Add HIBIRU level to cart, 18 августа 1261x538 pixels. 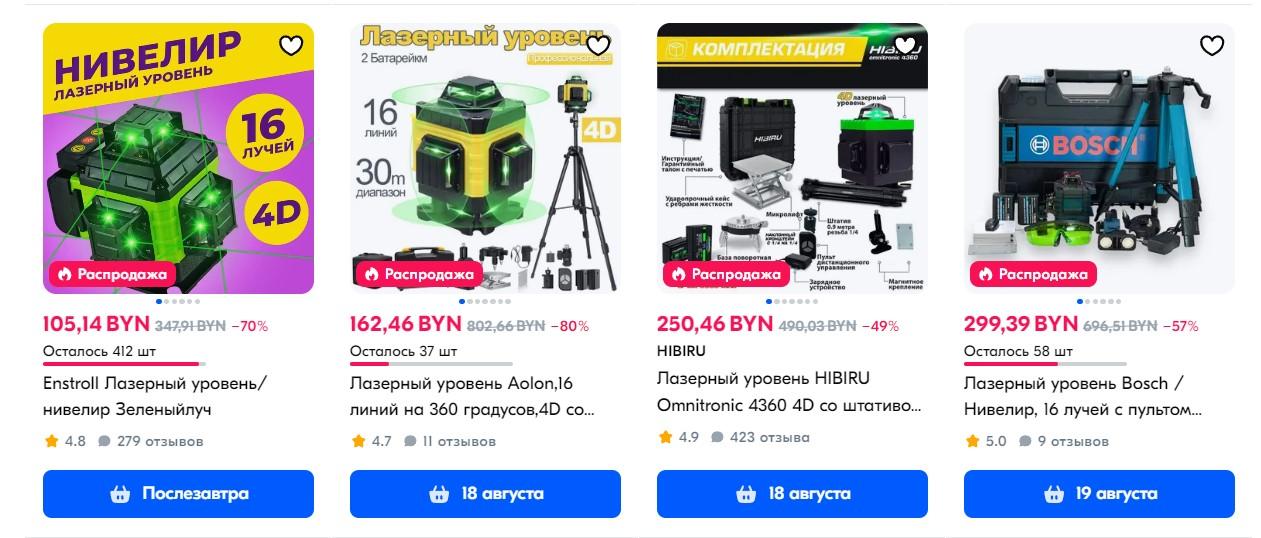coord(792,494)
